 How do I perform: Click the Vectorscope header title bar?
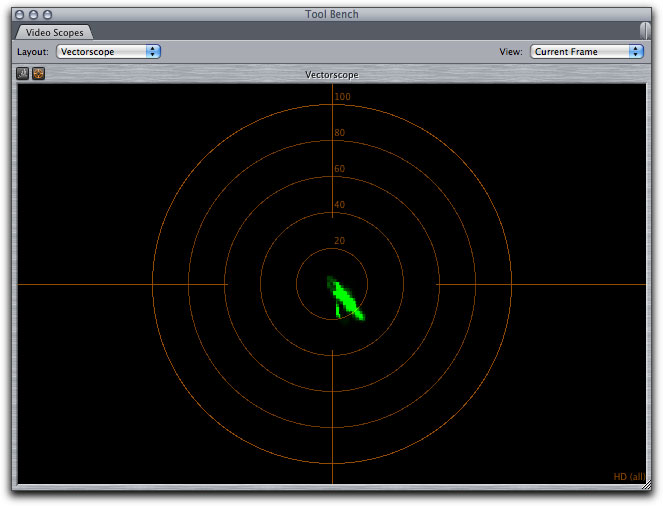tap(331, 75)
